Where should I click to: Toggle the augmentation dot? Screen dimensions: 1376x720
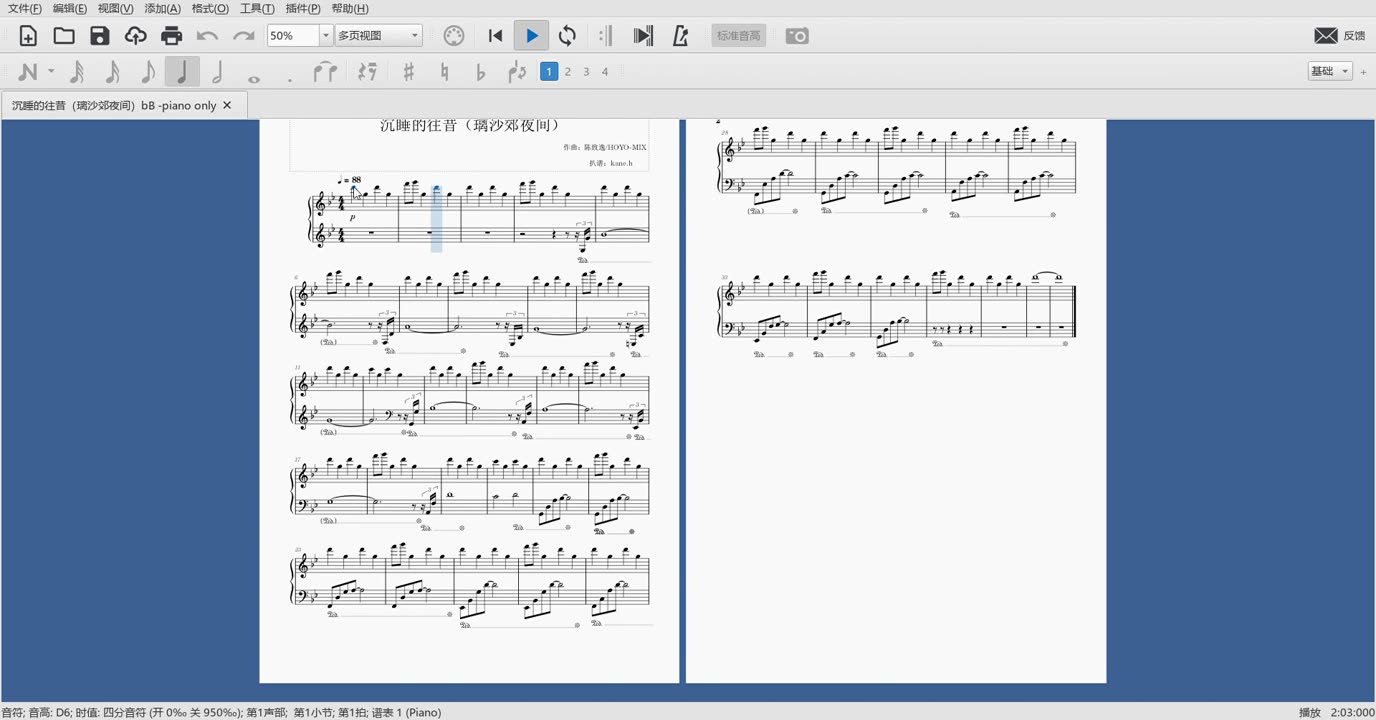tap(290, 78)
